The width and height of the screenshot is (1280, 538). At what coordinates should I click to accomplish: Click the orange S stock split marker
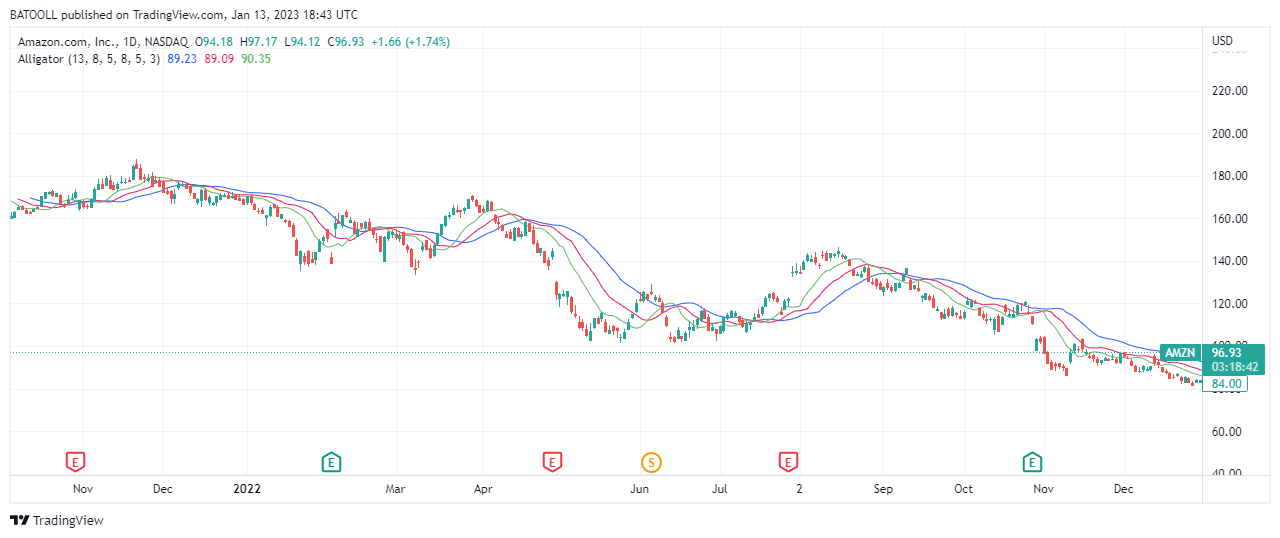651,461
